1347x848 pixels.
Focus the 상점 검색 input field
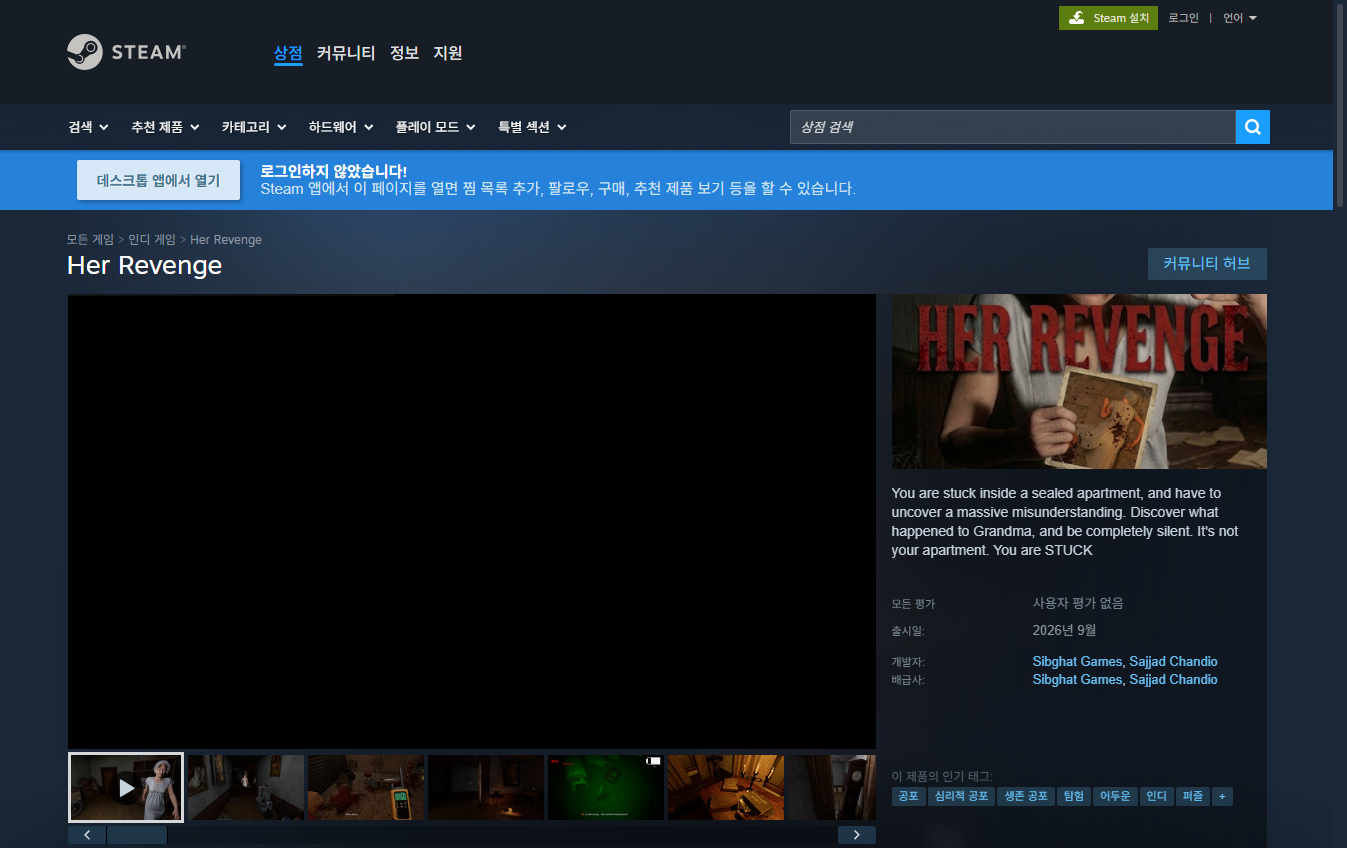coord(1012,127)
